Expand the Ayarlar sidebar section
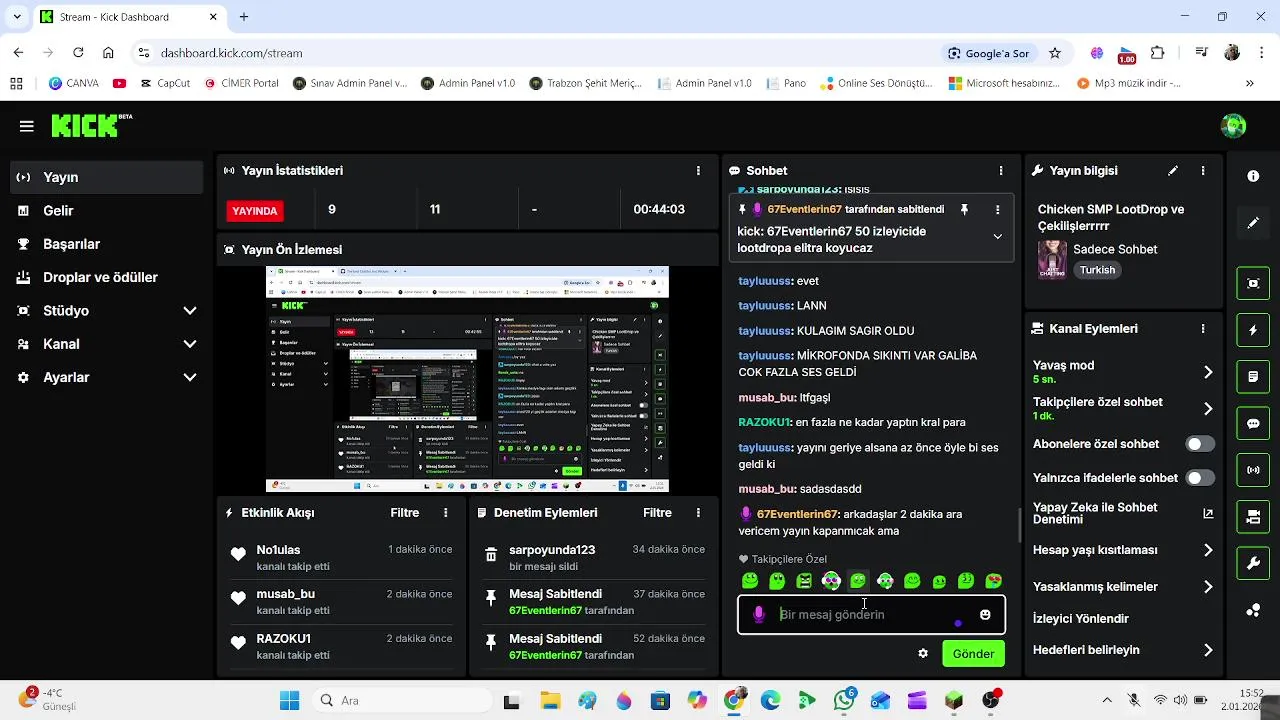The width and height of the screenshot is (1280, 720). point(190,377)
